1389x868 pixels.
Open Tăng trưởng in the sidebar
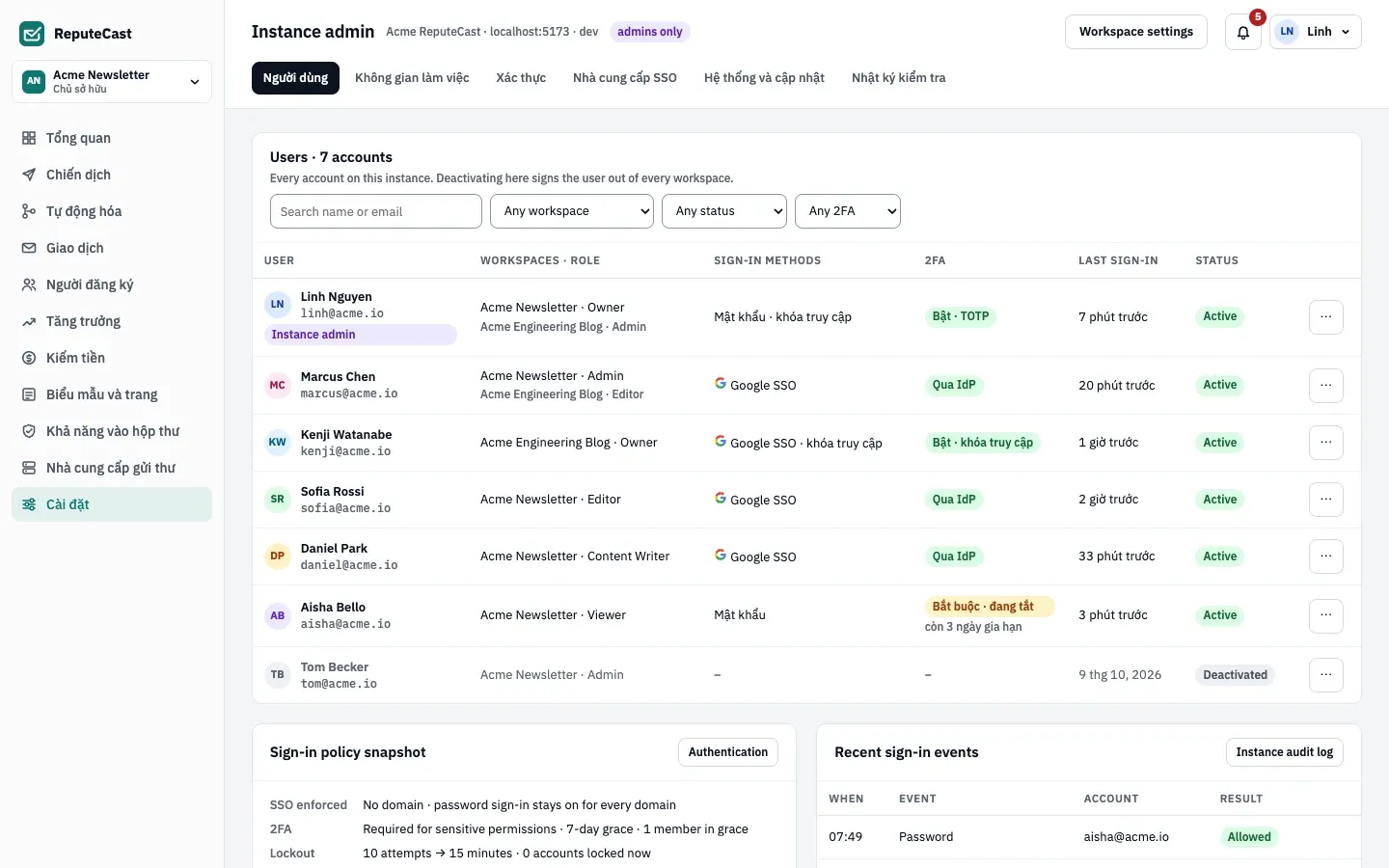(112, 321)
